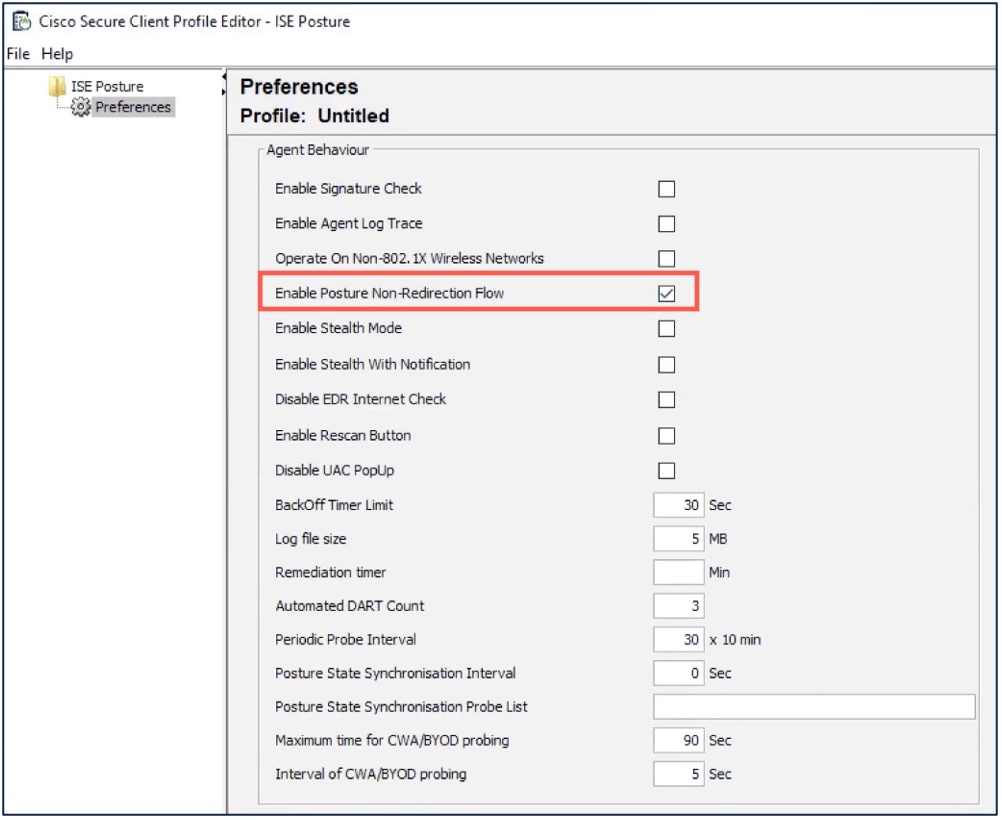Click the 'Automated DART Count' label
The image size is (1002, 820).
click(x=350, y=606)
